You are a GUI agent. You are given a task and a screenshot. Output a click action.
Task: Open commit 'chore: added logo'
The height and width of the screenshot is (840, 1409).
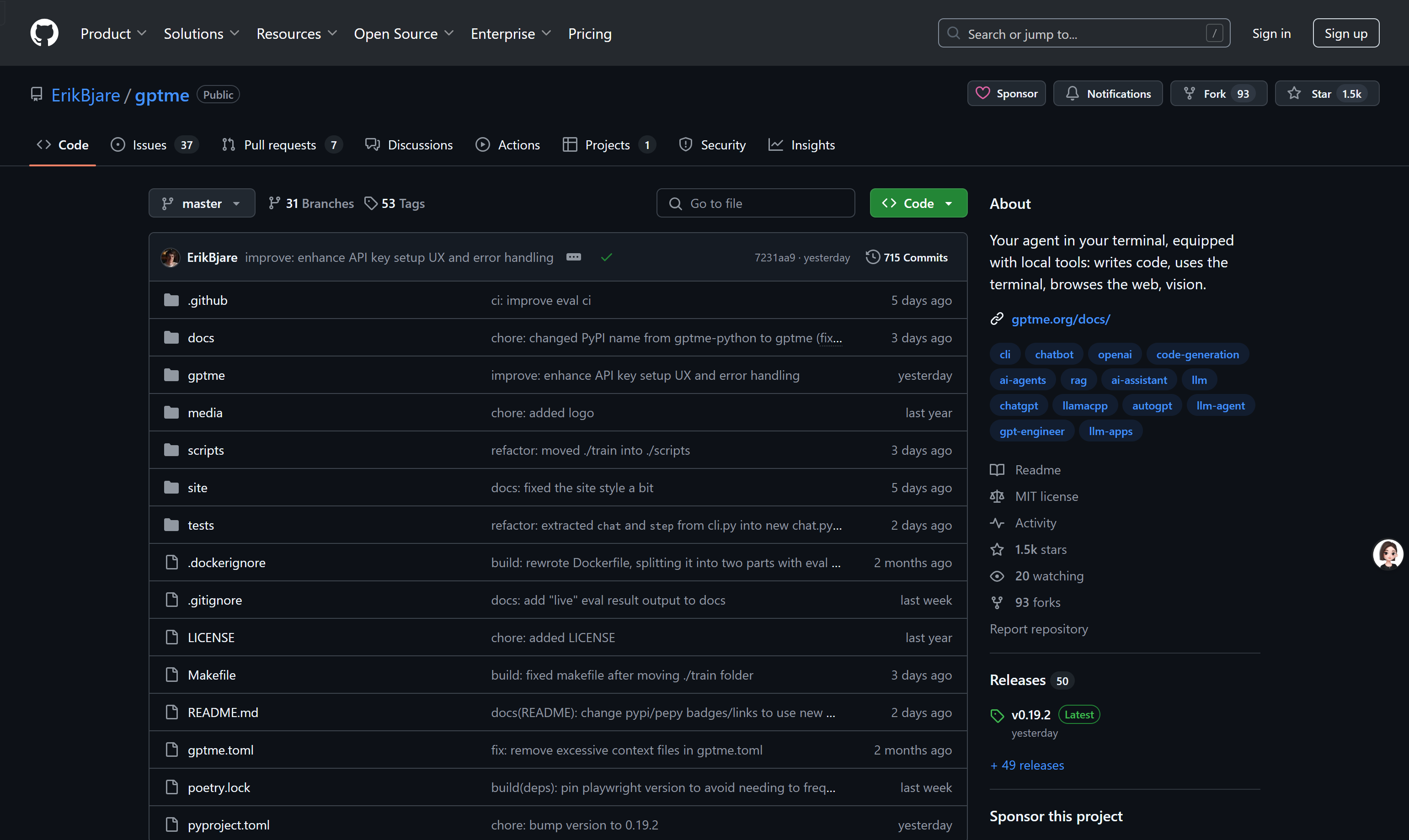tap(542, 413)
